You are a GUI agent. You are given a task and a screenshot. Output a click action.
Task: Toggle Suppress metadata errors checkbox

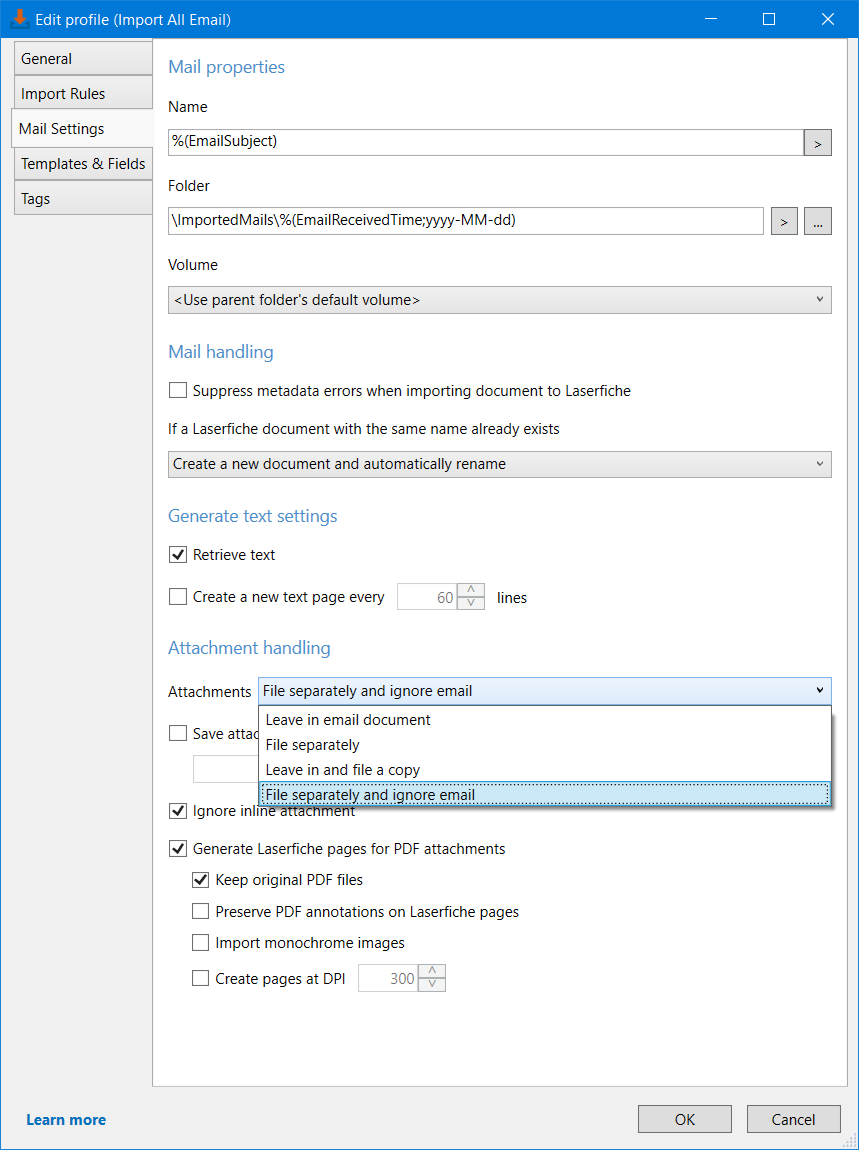pyautogui.click(x=178, y=390)
